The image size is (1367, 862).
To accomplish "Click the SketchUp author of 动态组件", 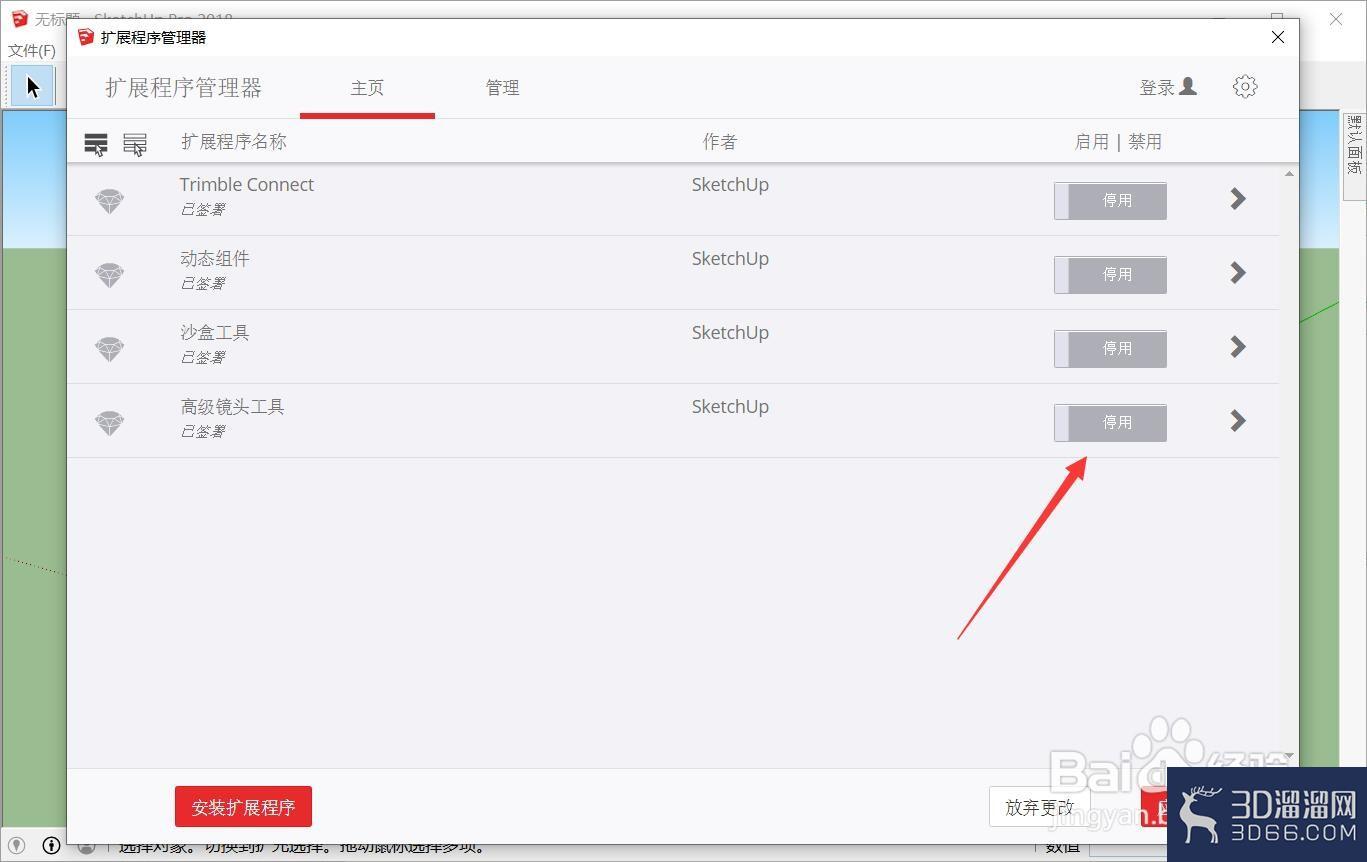I will pos(730,258).
